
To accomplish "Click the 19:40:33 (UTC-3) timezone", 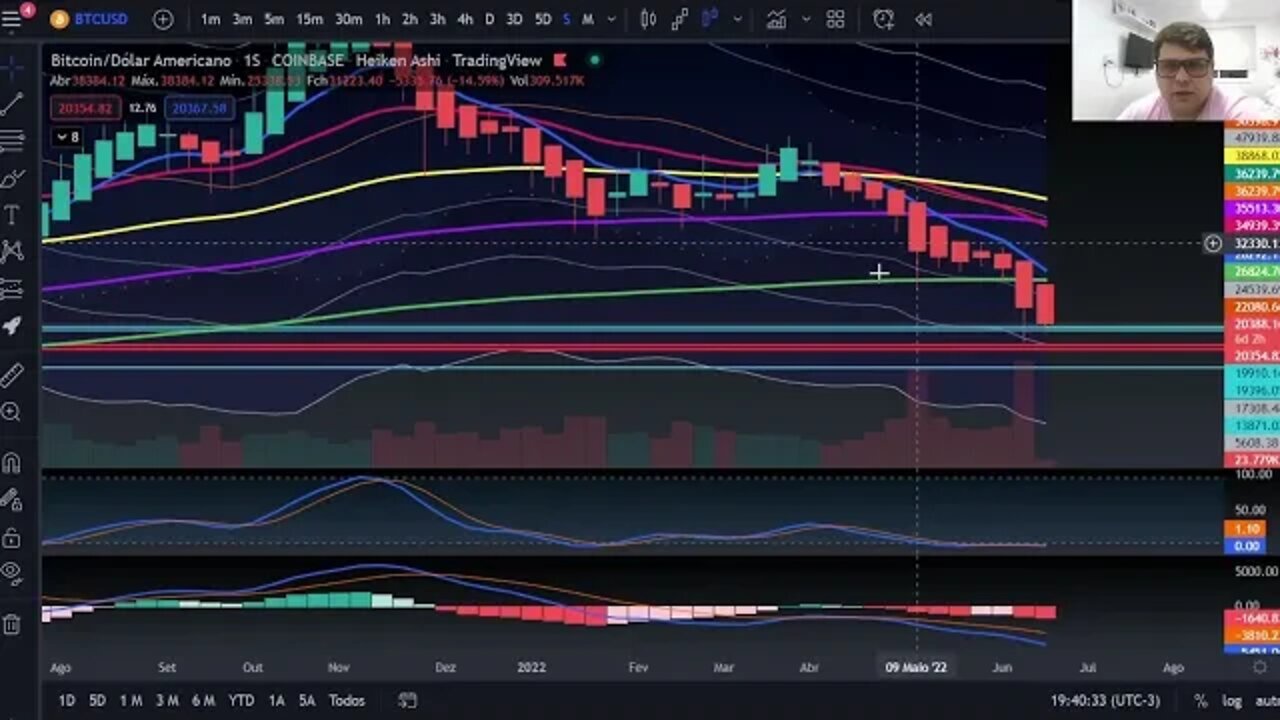I will coord(1105,701).
